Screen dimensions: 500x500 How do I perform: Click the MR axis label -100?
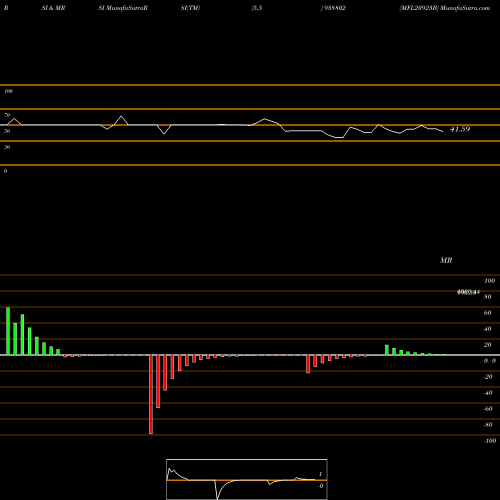[489, 441]
